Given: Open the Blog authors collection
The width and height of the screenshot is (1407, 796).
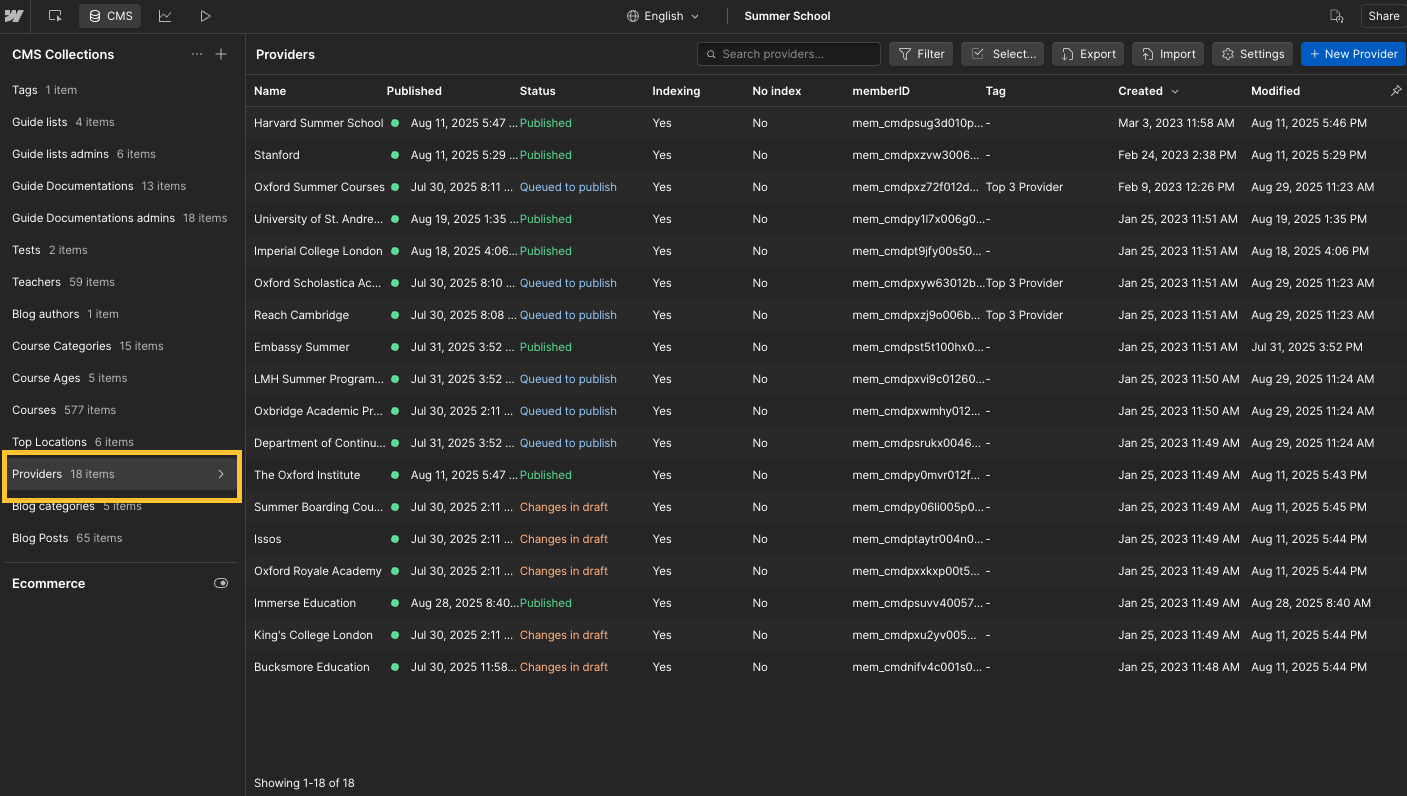Looking at the screenshot, I should 122,314.
